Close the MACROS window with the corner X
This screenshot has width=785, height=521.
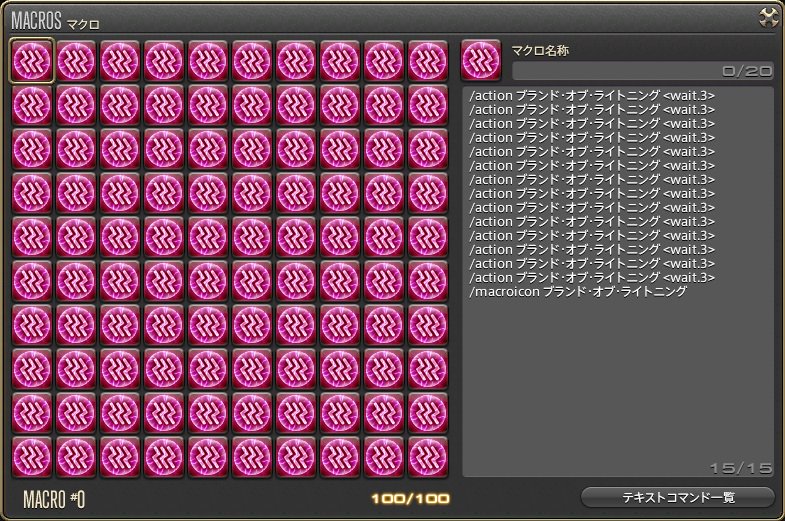point(769,18)
